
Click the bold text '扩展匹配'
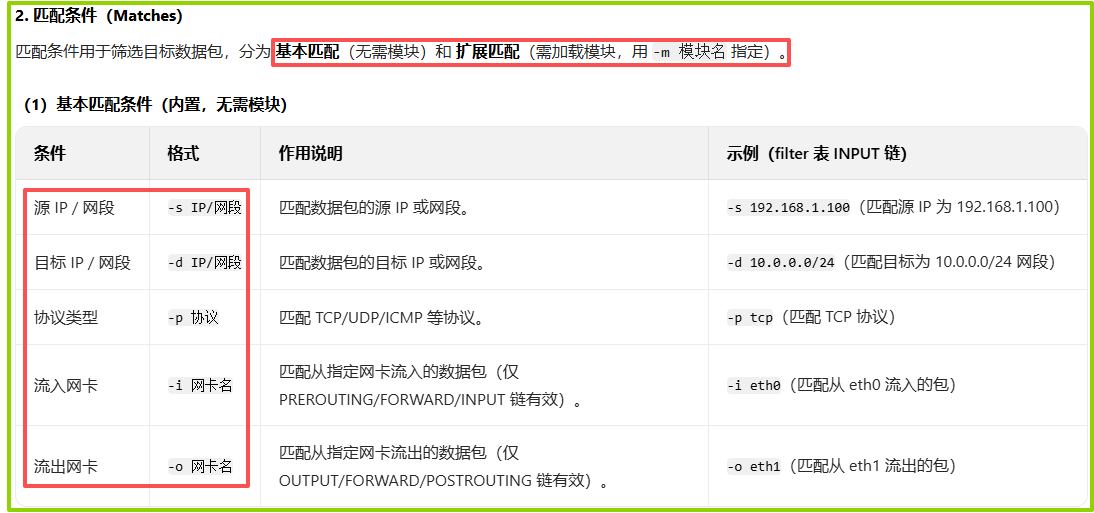(x=488, y=52)
